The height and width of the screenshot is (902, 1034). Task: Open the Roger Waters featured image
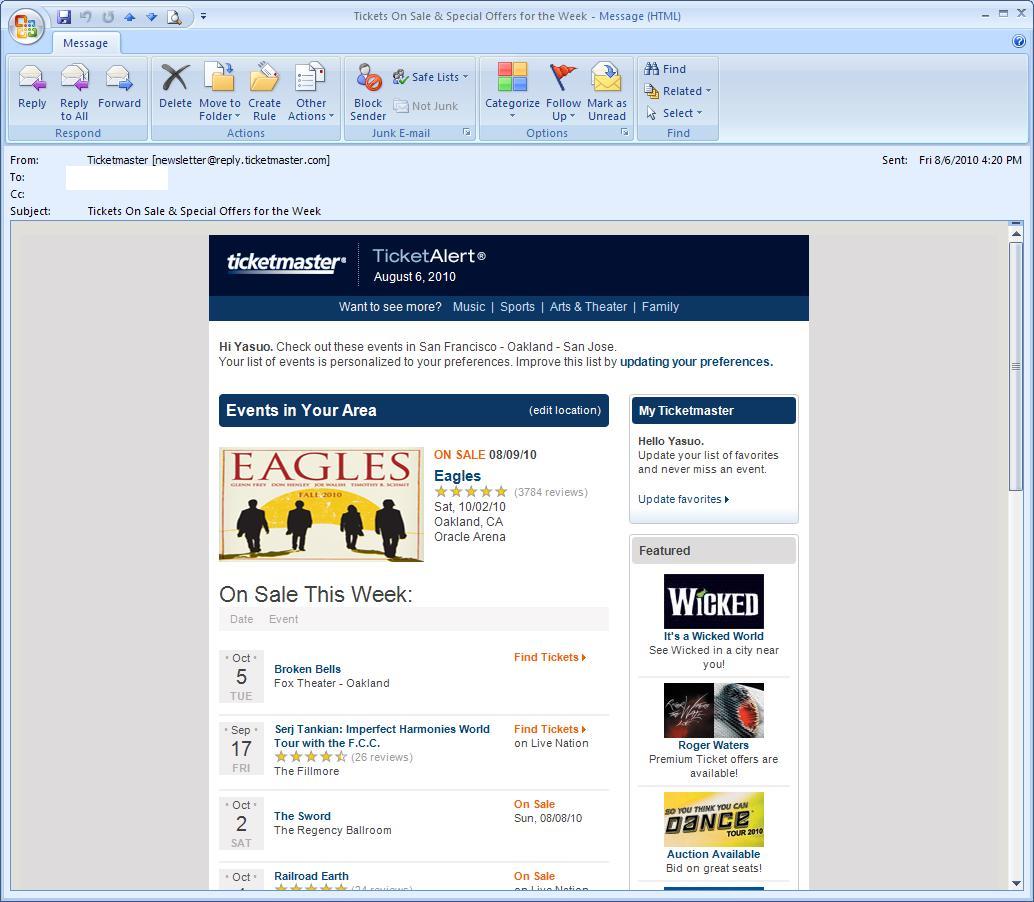click(x=714, y=710)
